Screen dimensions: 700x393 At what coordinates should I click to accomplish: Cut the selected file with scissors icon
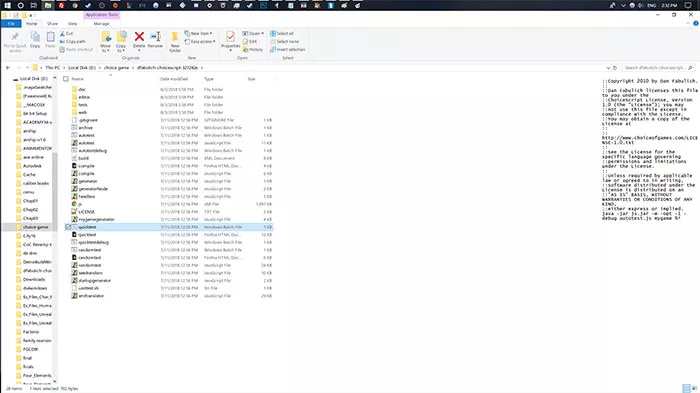point(62,33)
